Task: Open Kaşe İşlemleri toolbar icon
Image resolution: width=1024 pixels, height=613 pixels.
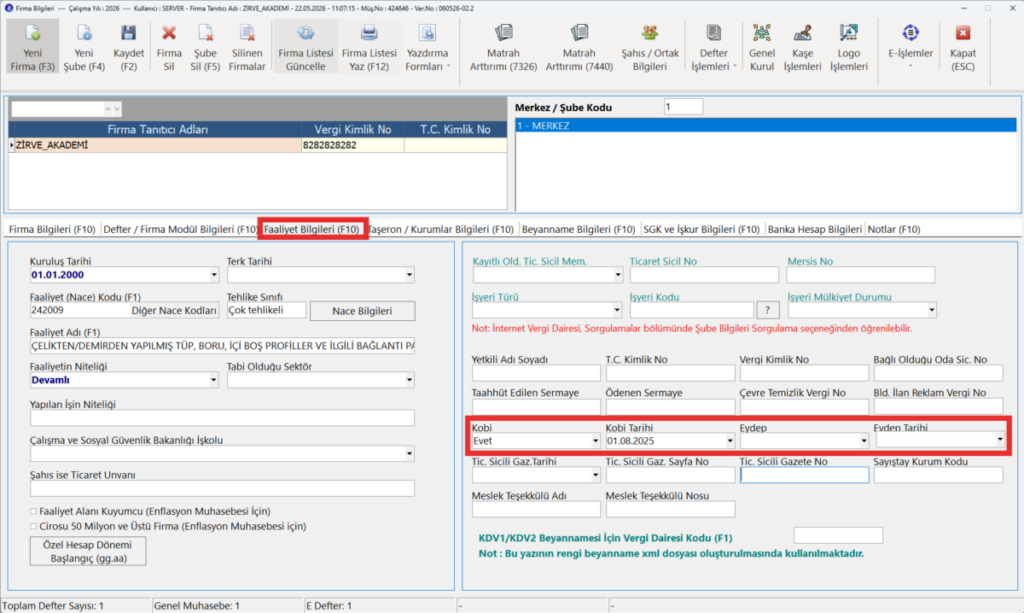Action: pos(802,33)
